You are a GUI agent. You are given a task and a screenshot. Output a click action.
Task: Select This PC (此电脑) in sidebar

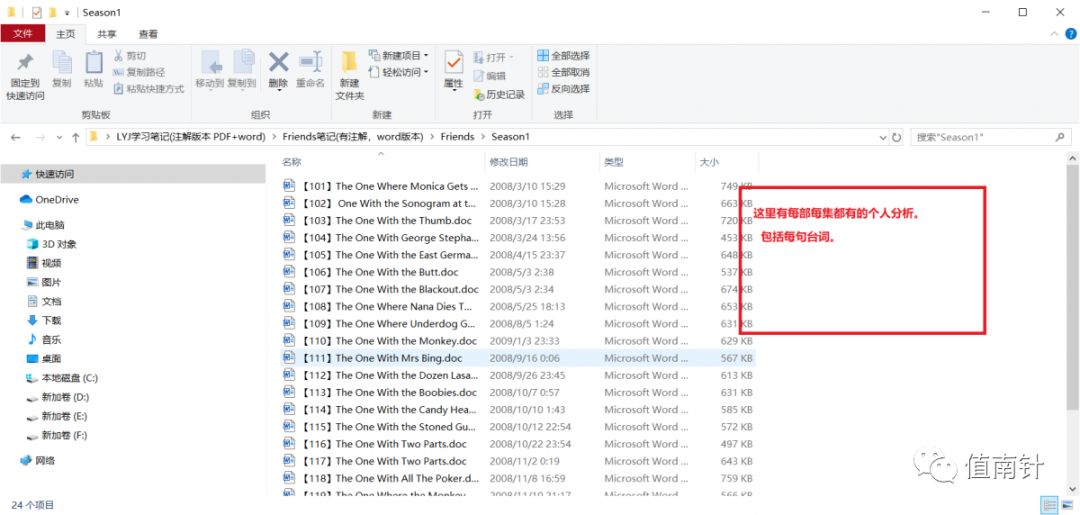(x=43, y=225)
